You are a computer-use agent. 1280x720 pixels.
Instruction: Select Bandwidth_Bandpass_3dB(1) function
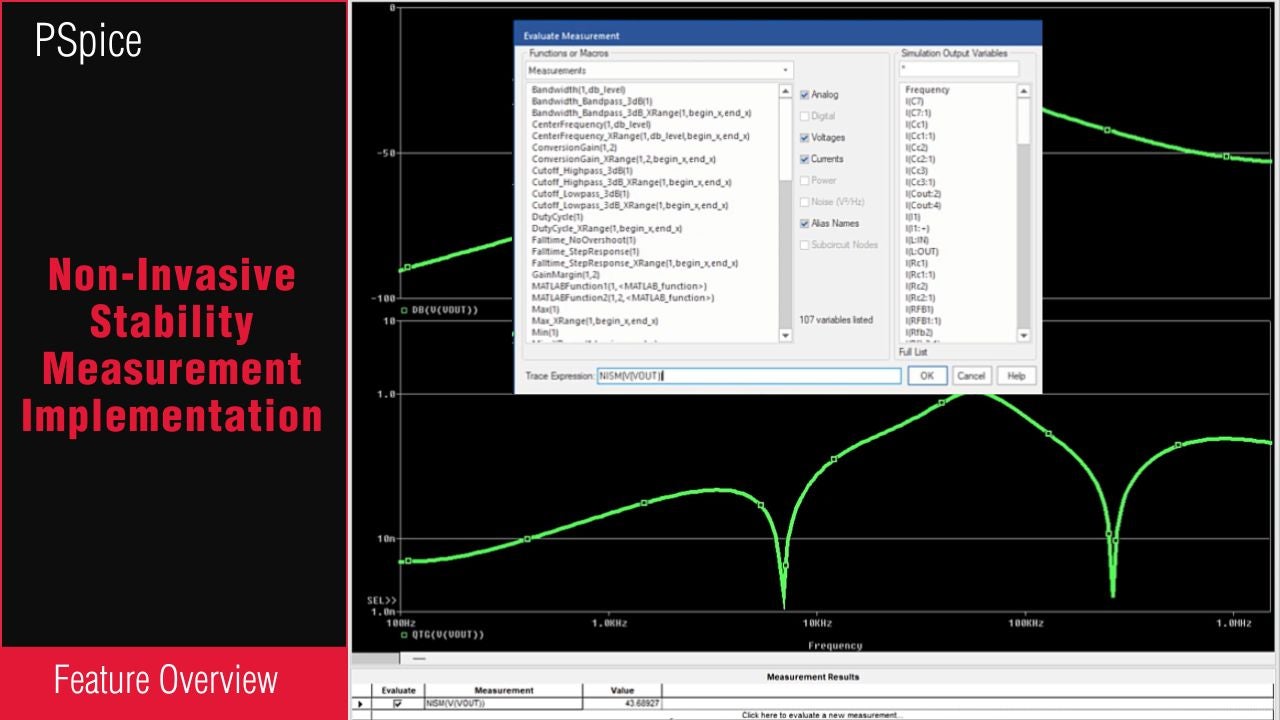tap(592, 101)
